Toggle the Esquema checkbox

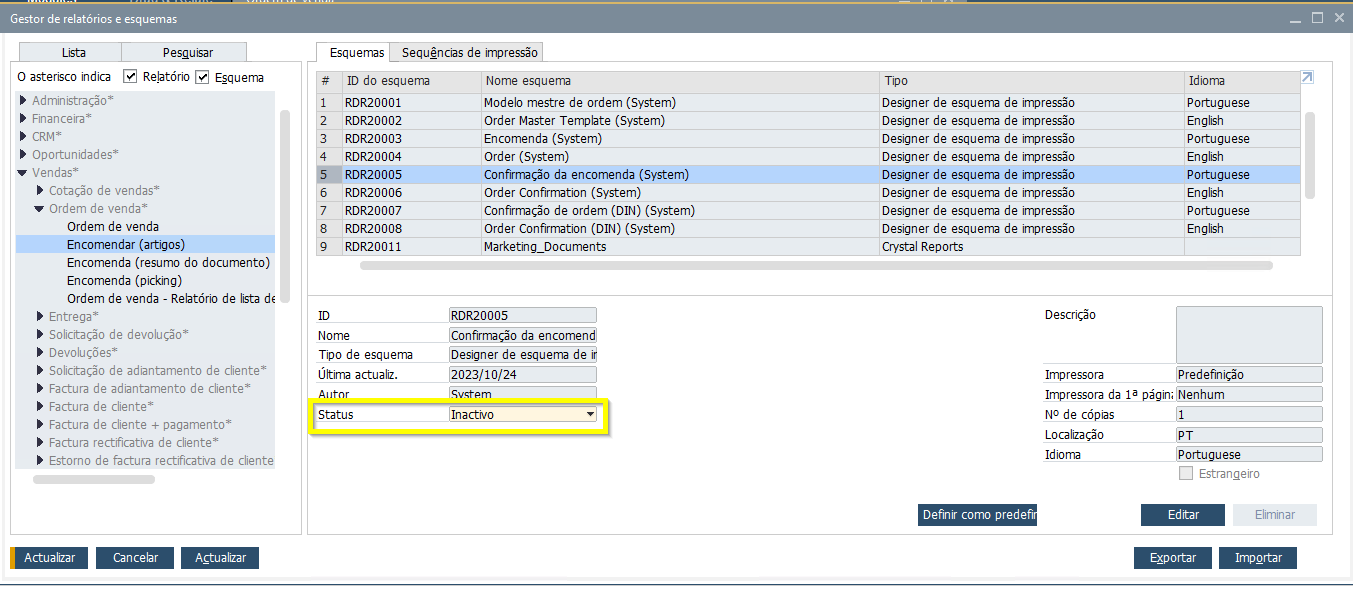click(203, 77)
